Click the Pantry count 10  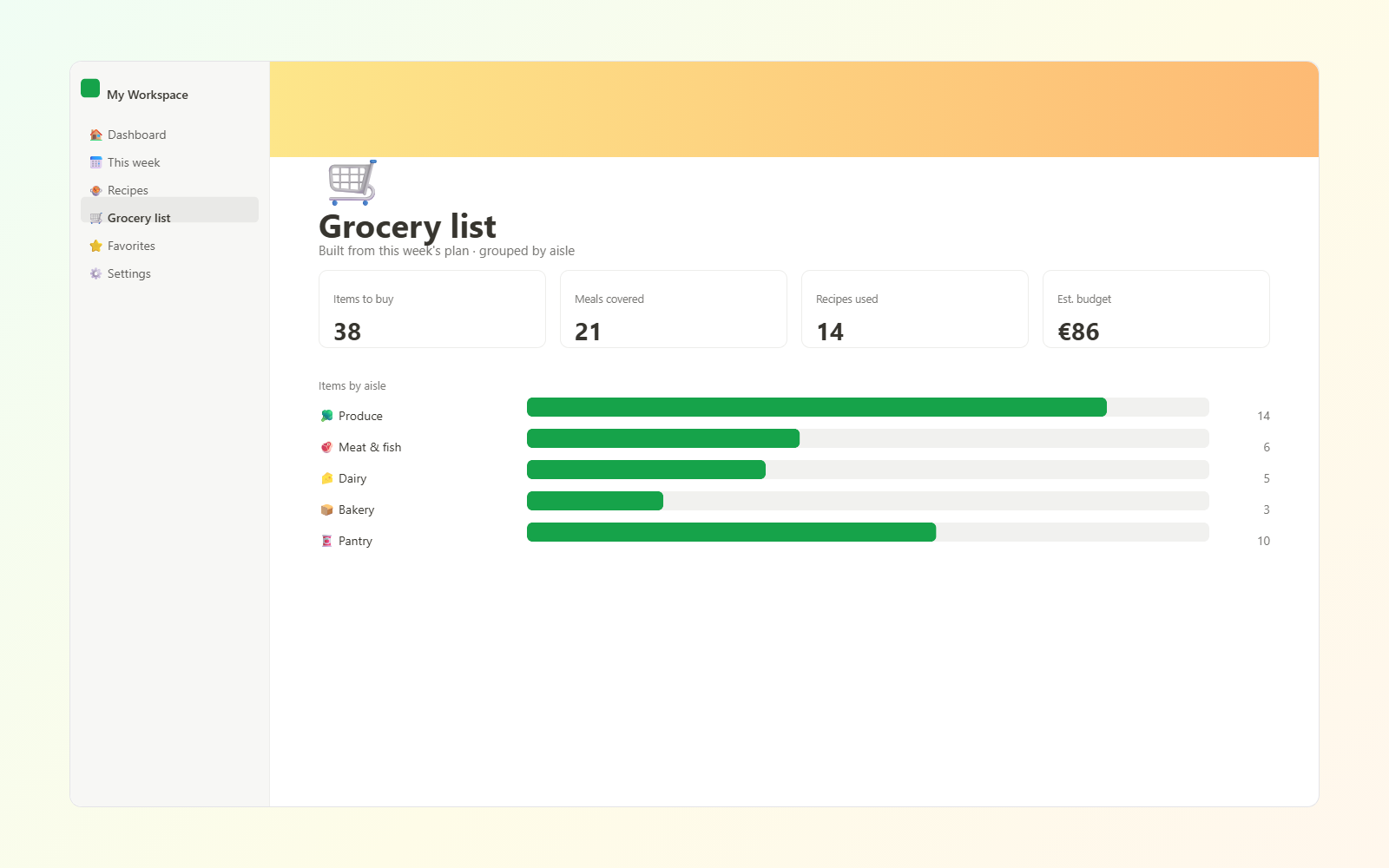[x=1263, y=541]
